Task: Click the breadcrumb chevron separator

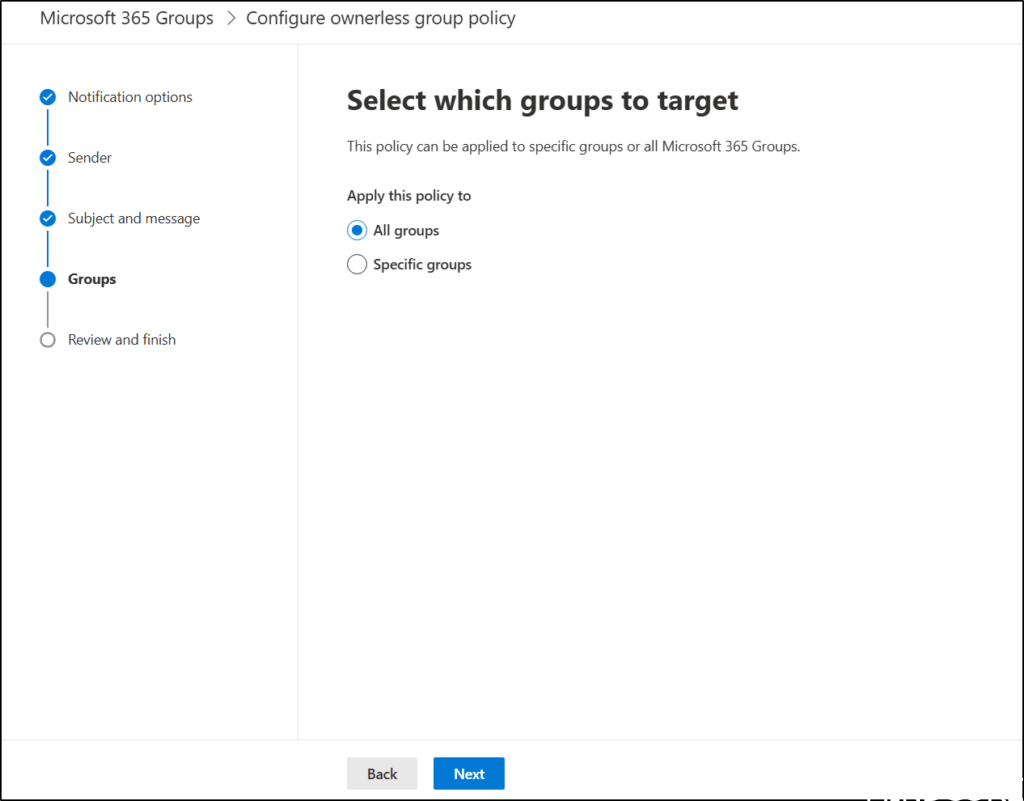Action: click(x=230, y=19)
